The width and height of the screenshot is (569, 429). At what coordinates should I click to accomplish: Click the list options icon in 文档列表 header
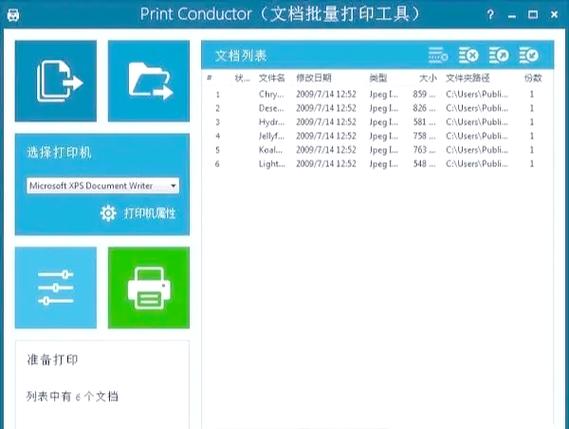click(x=438, y=56)
